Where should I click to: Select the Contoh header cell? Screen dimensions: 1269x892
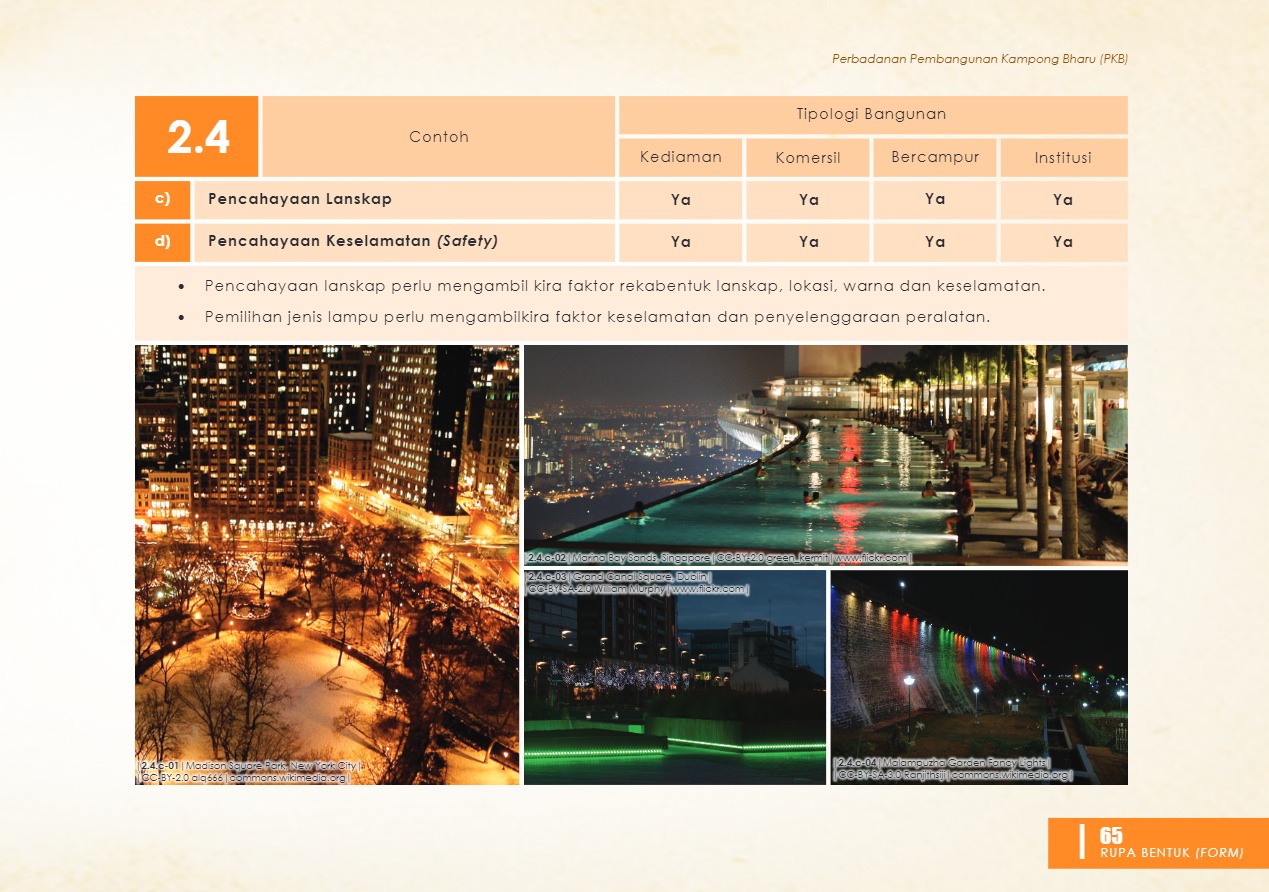(x=438, y=137)
